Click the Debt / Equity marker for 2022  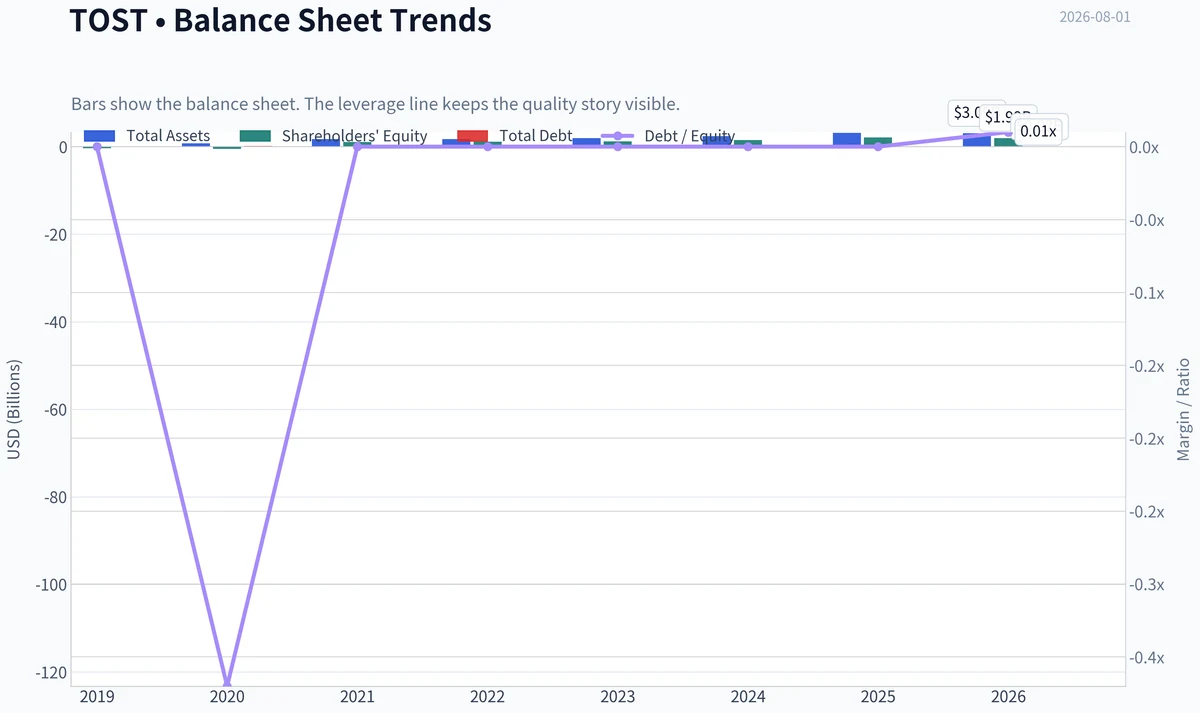coord(488,147)
